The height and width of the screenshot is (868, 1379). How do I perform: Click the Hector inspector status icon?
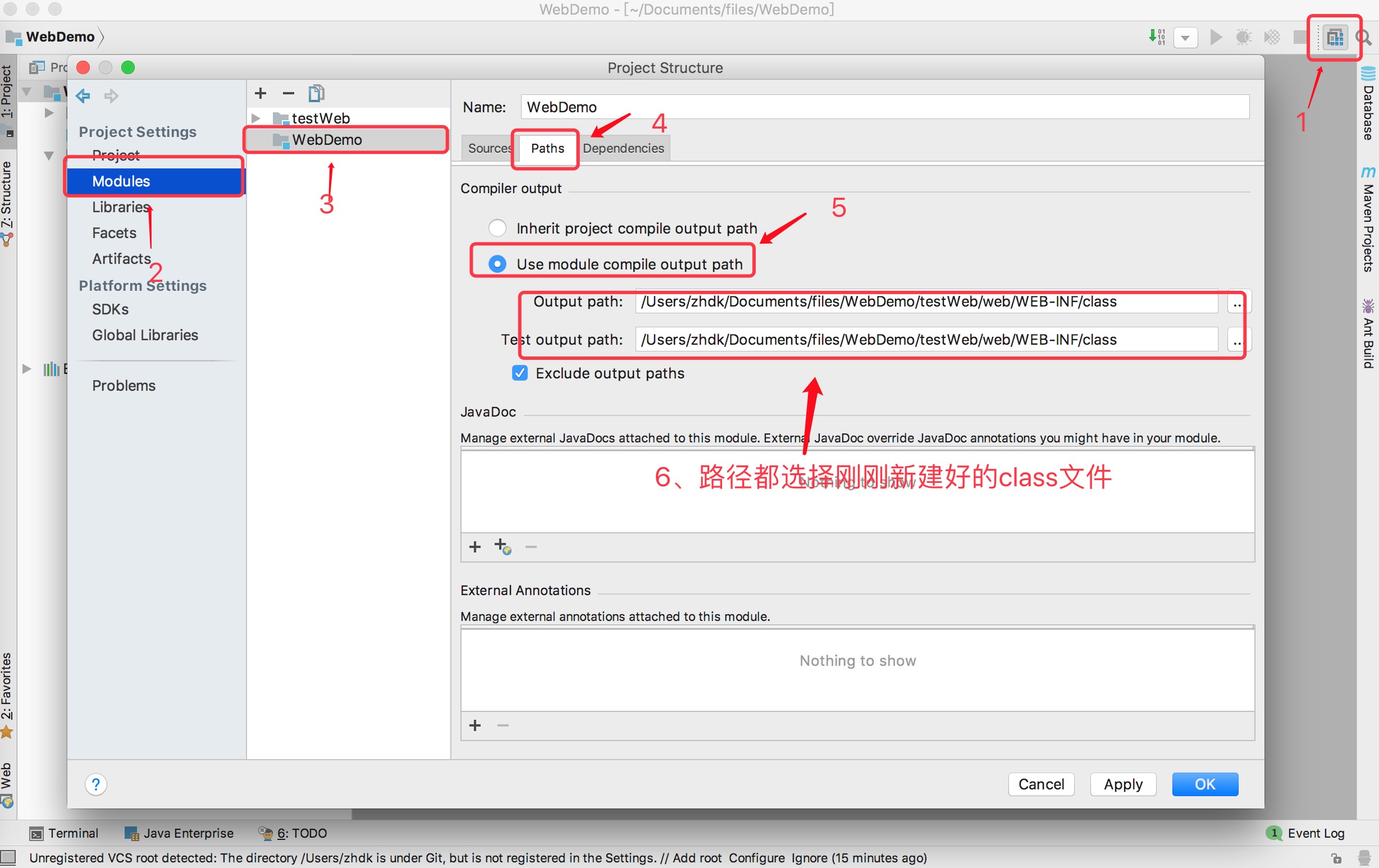1365,858
